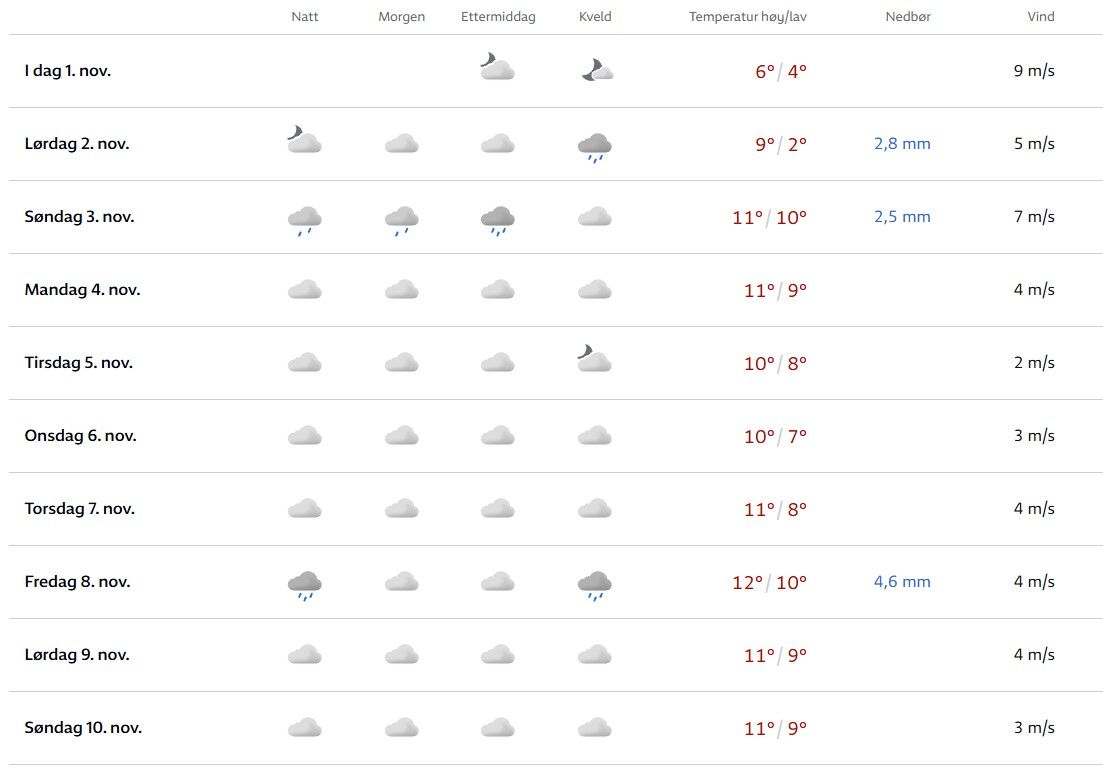The image size is (1103, 772).
Task: Expand the Søndag 10. nov. row
Action: pos(83,728)
